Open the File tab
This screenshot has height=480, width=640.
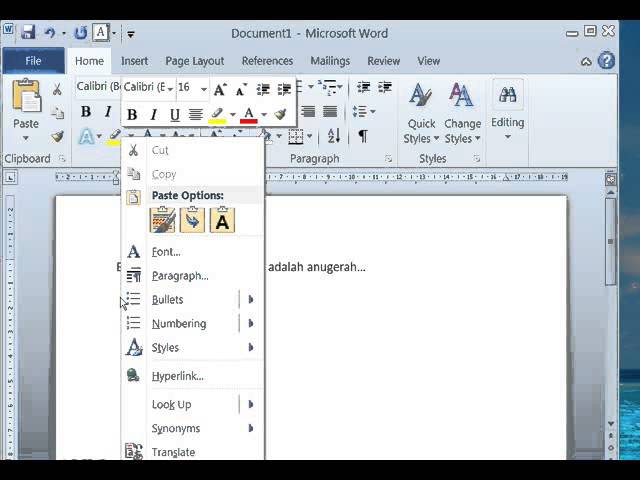point(33,61)
